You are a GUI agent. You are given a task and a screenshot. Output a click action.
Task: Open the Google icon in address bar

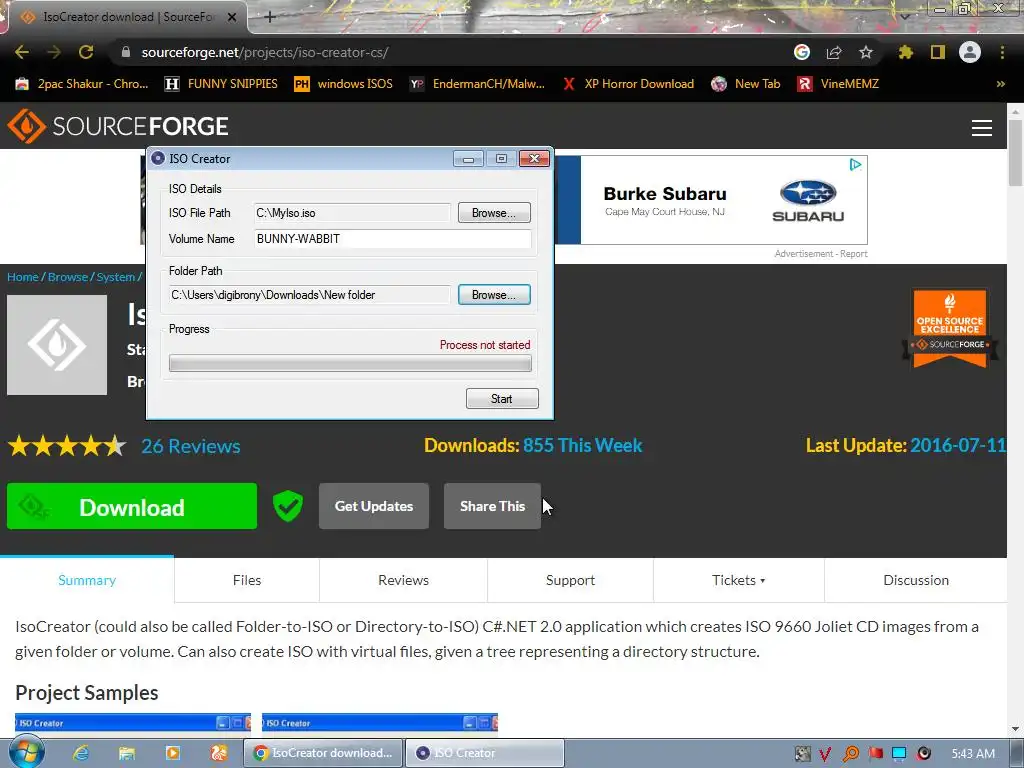coord(801,52)
